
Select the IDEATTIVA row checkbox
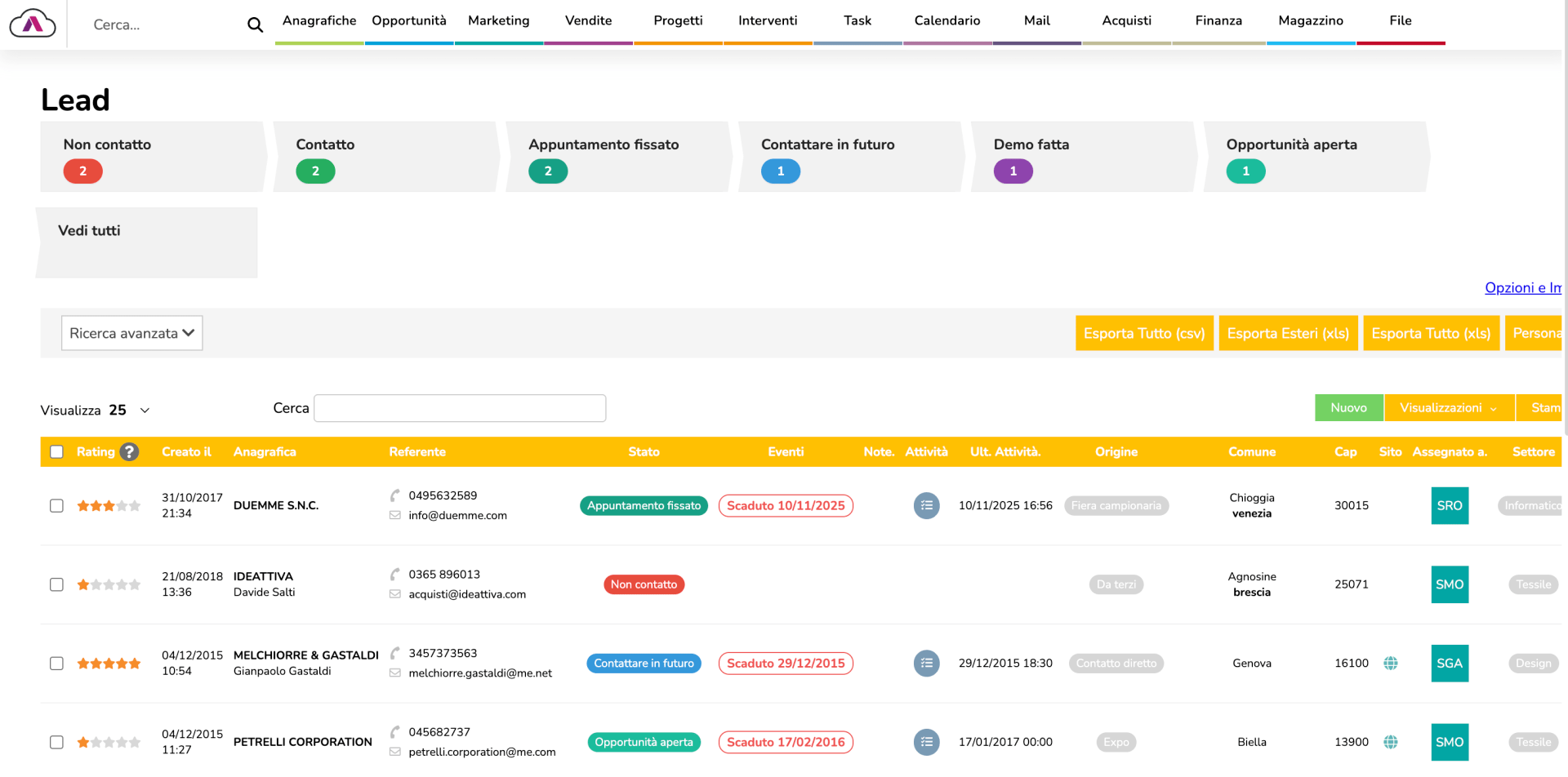(56, 584)
